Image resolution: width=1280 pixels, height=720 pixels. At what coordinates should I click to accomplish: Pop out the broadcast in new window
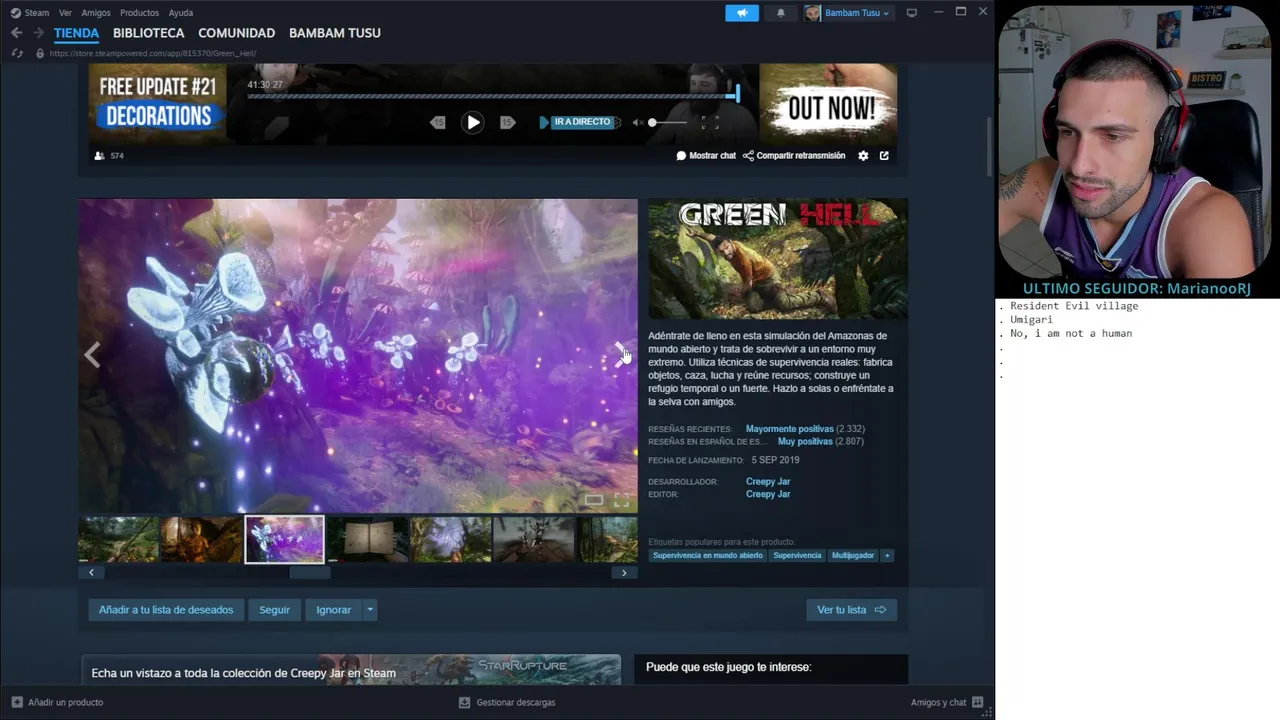click(x=884, y=156)
